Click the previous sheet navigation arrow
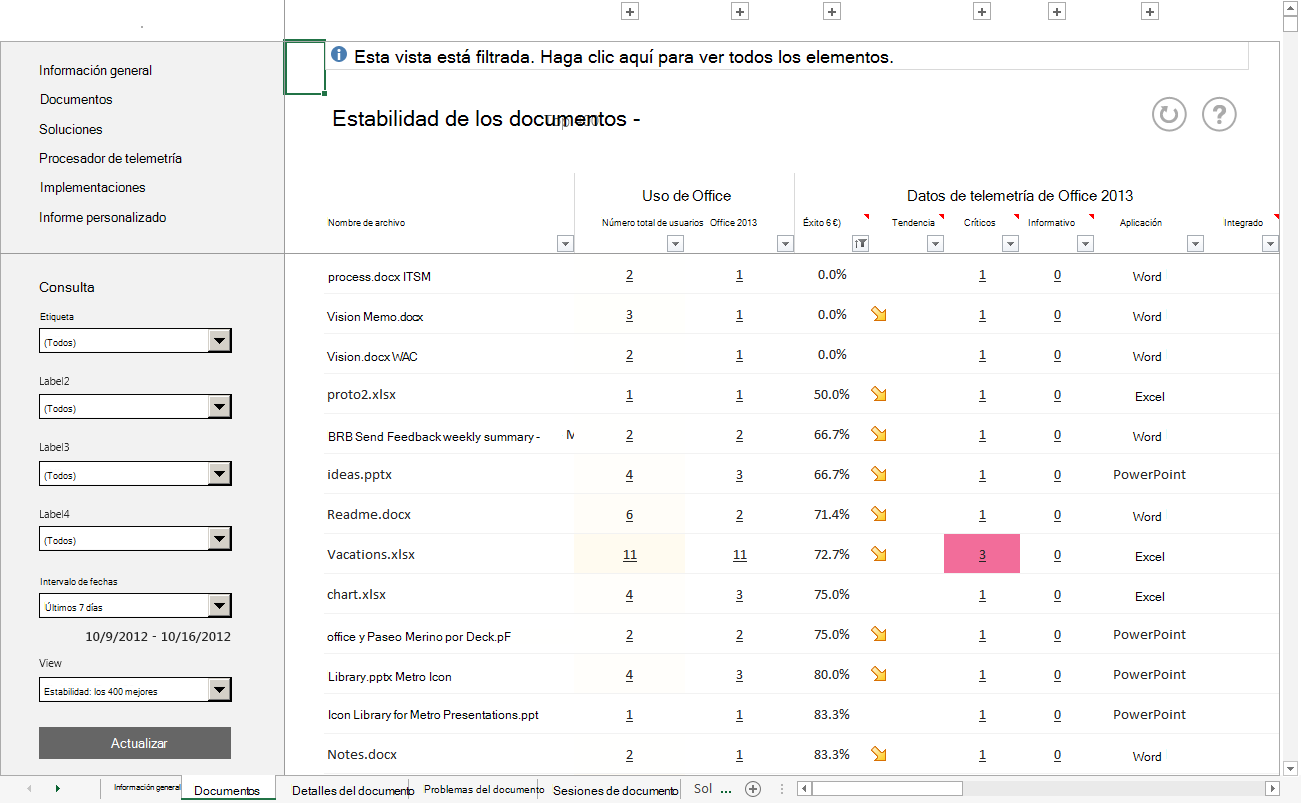The width and height of the screenshot is (1301, 803). 29,789
